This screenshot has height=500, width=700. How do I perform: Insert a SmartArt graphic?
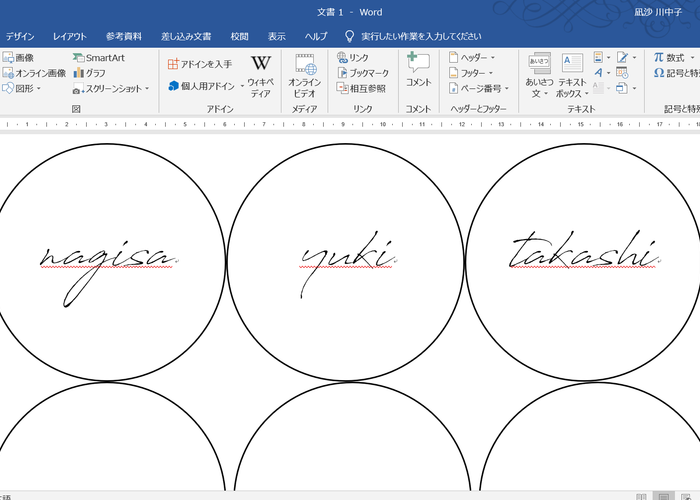99,58
